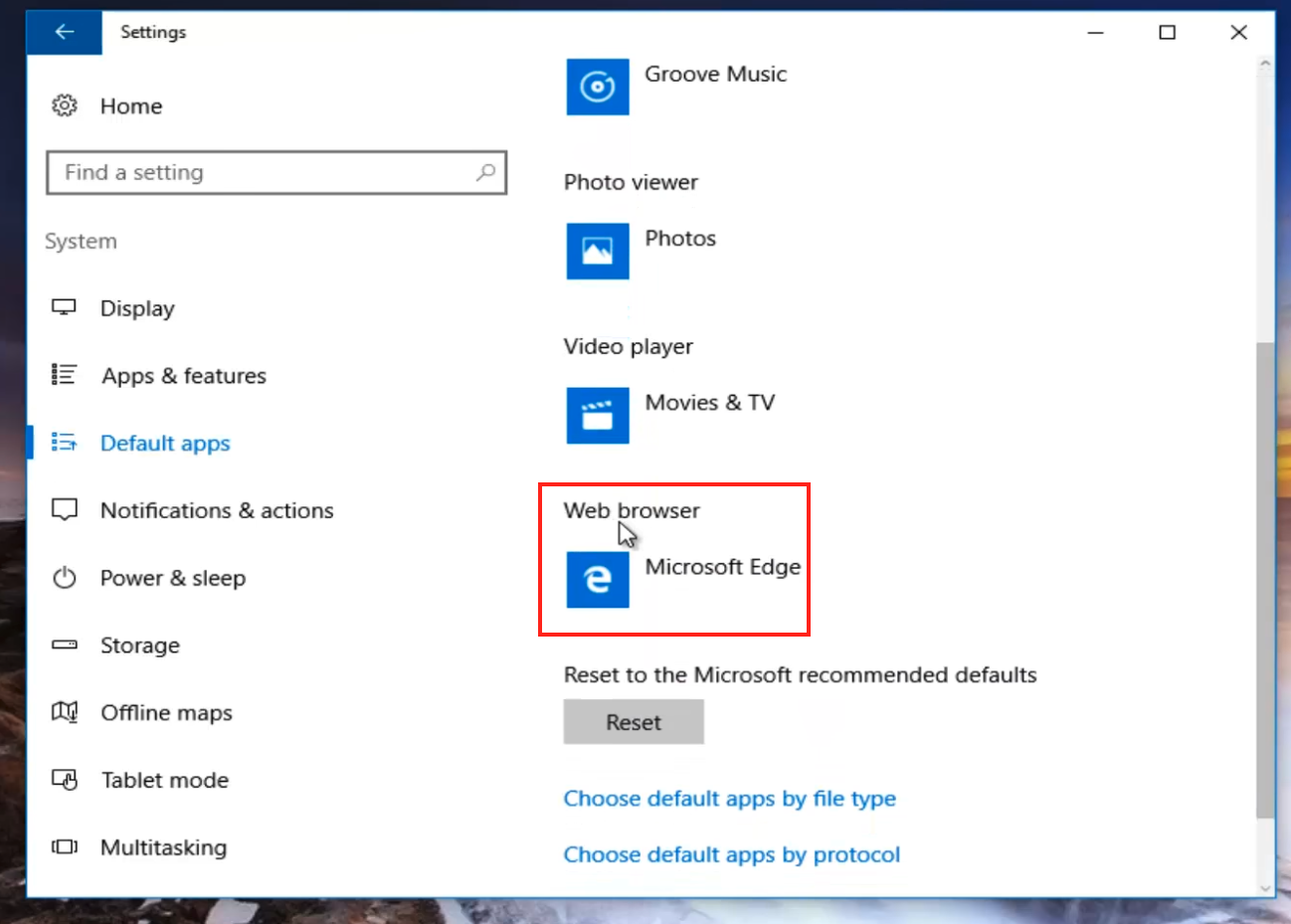The width and height of the screenshot is (1291, 924).
Task: Click the Web browser heading
Action: point(632,510)
